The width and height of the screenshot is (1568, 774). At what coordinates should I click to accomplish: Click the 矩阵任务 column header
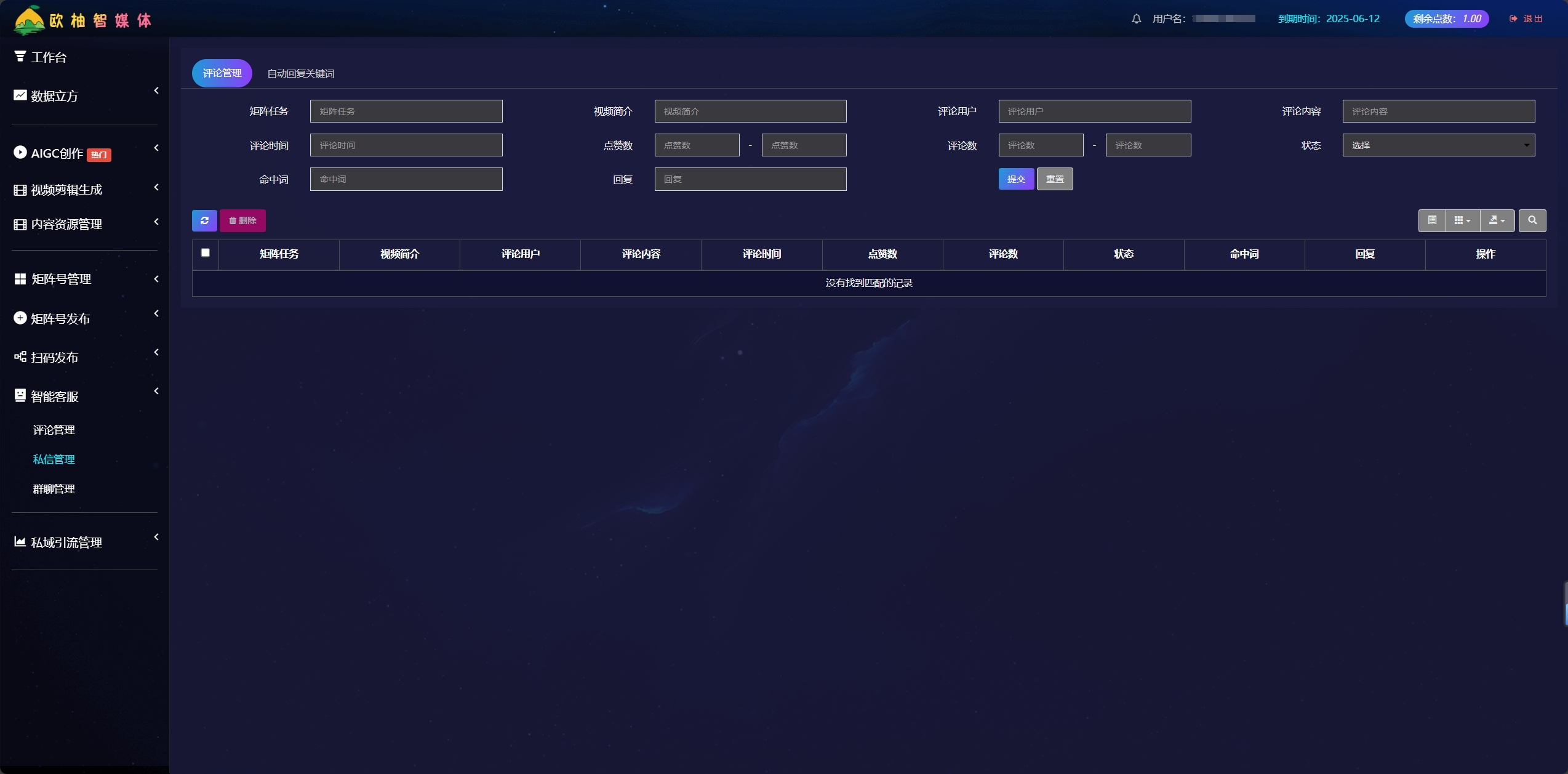(279, 254)
